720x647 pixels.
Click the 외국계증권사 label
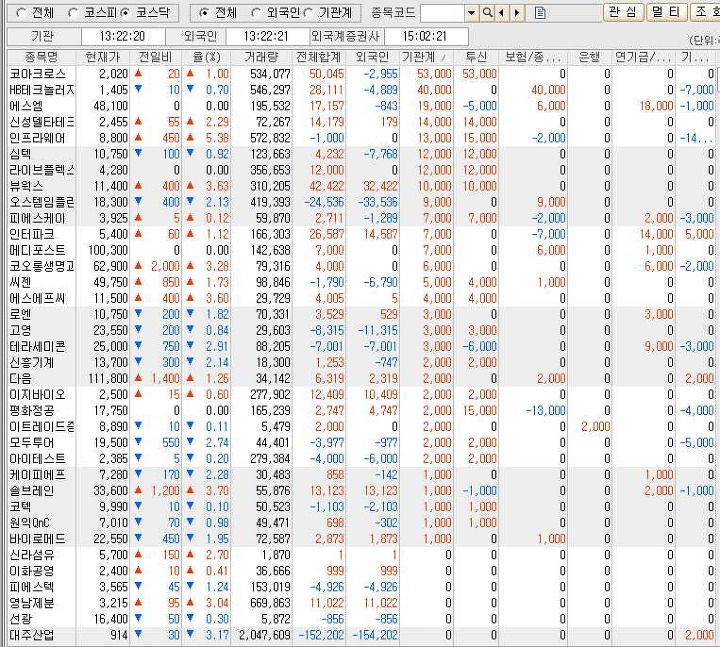point(345,36)
